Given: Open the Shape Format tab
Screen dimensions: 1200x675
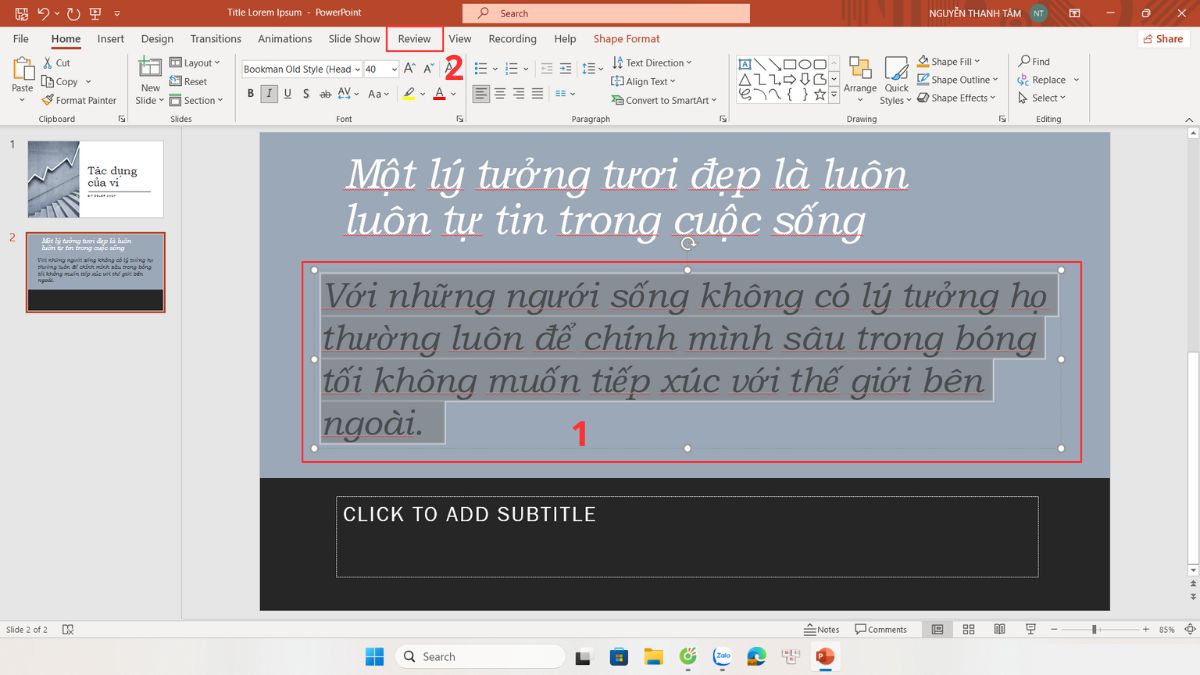Looking at the screenshot, I should coord(627,39).
